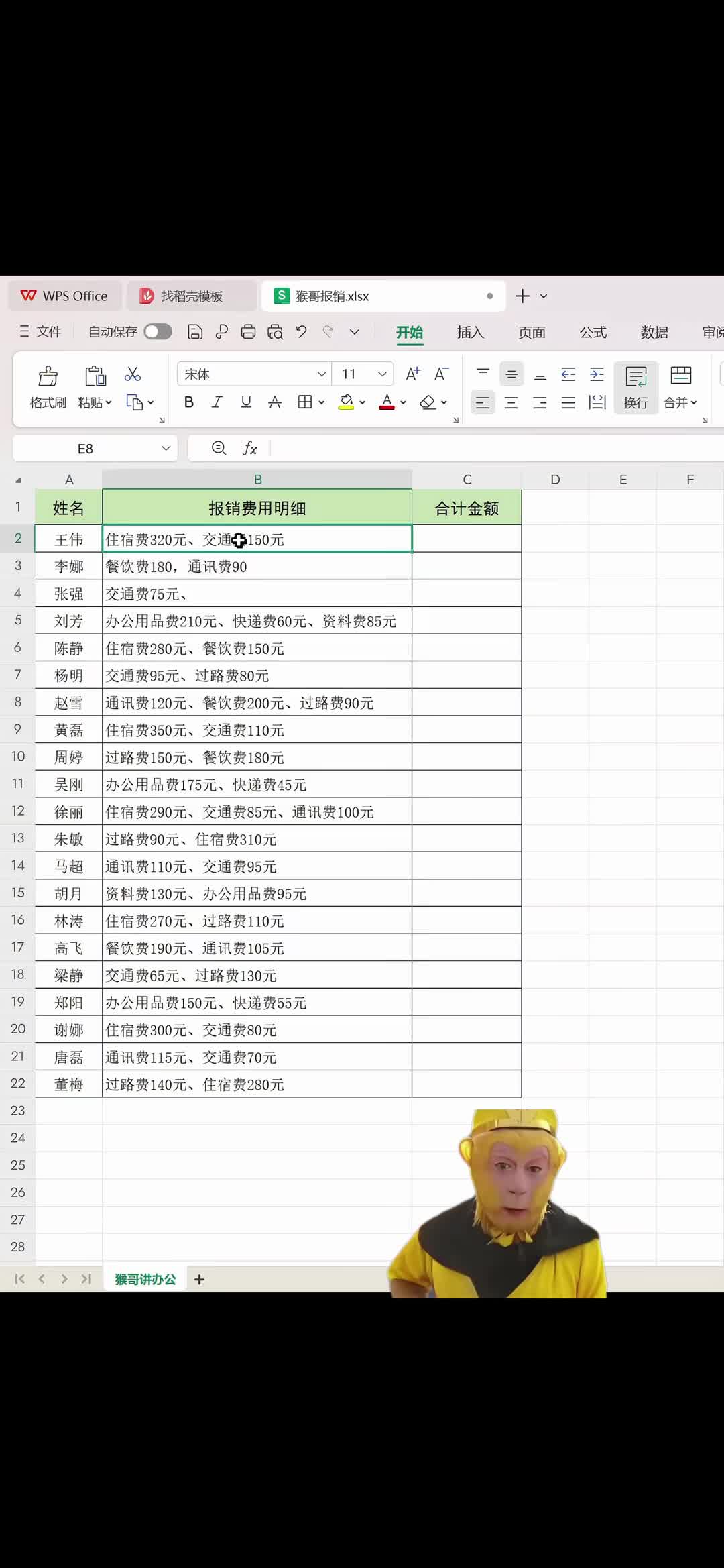The width and height of the screenshot is (724, 1568).
Task: Toggle Bold formatting
Action: point(189,402)
